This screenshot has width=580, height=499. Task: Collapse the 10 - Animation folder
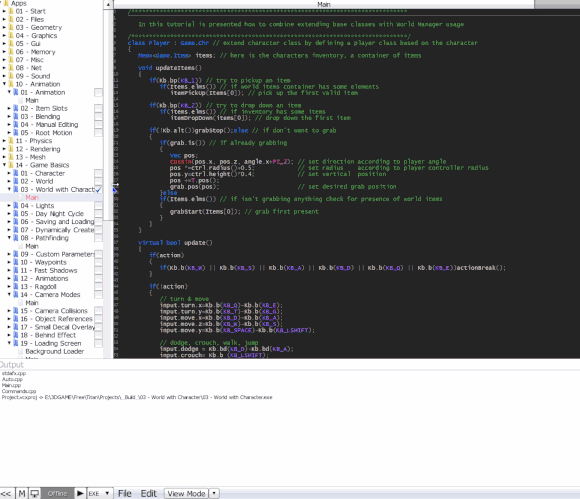pyautogui.click(x=4, y=84)
